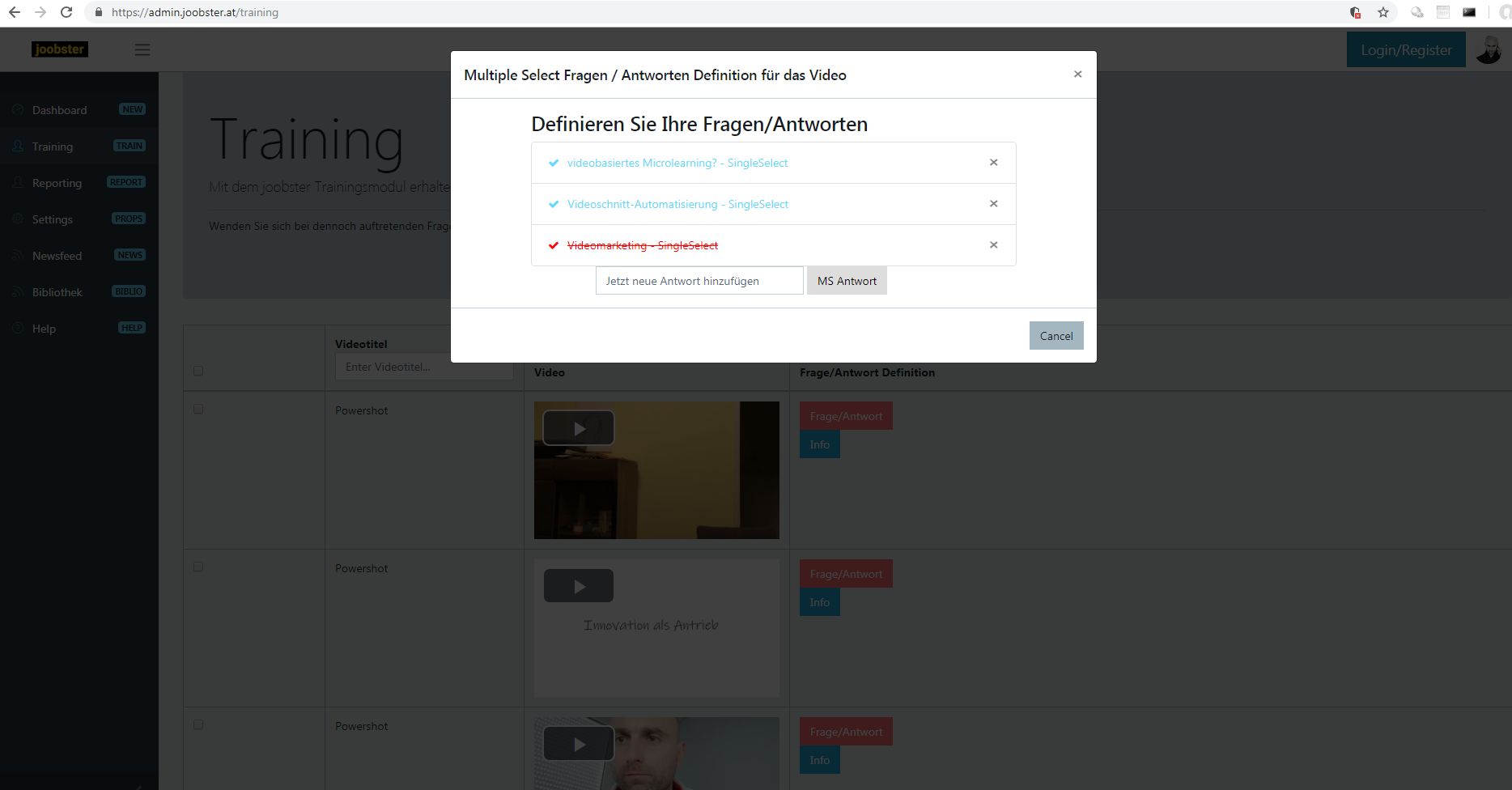Play the Innovation als Antrieb video
The height and width of the screenshot is (790, 1512).
578,586
